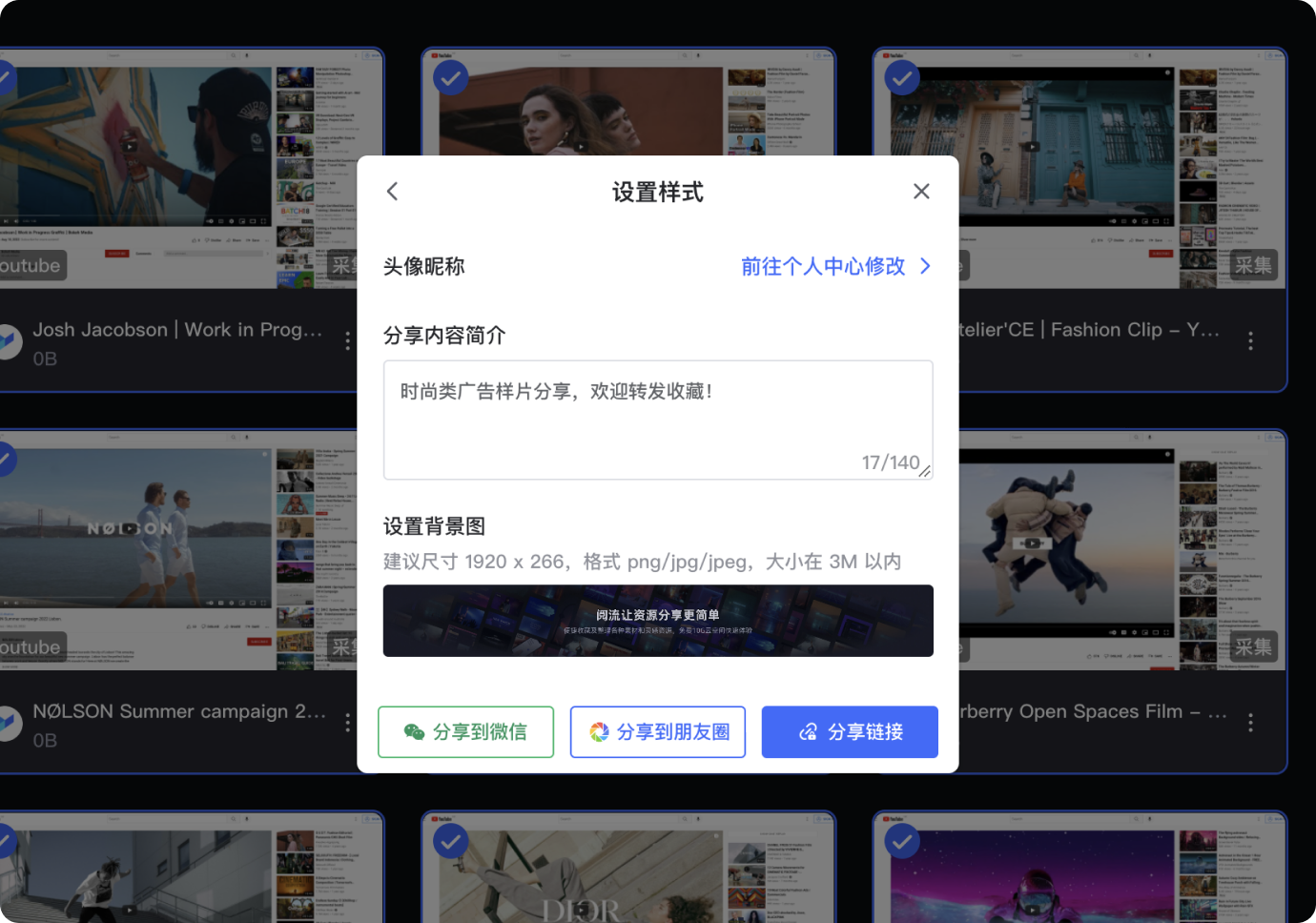Uncheck the Fashion Clip card checkmark
1316x923 pixels.
(902, 77)
